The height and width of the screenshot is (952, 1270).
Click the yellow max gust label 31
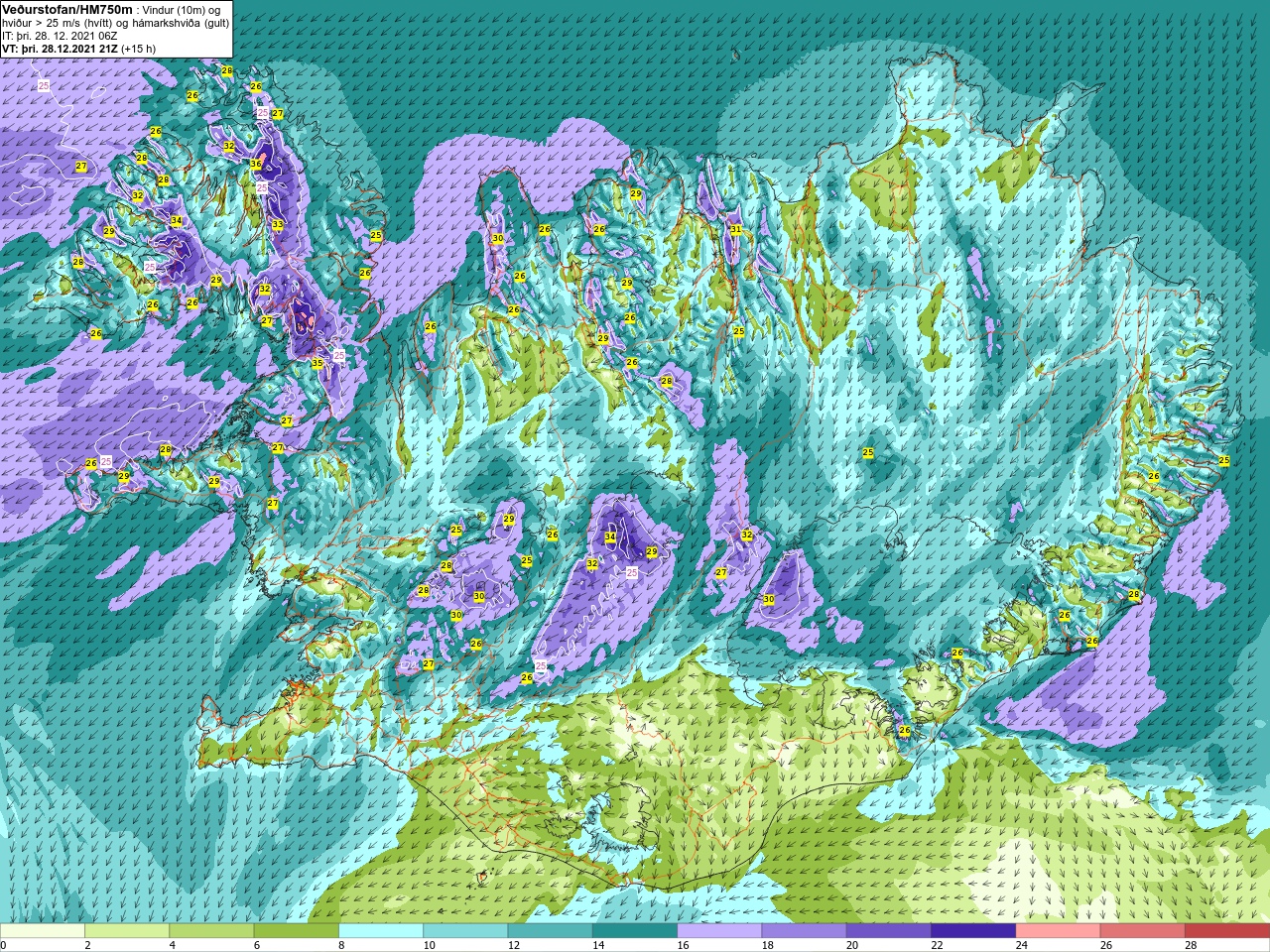coord(735,230)
